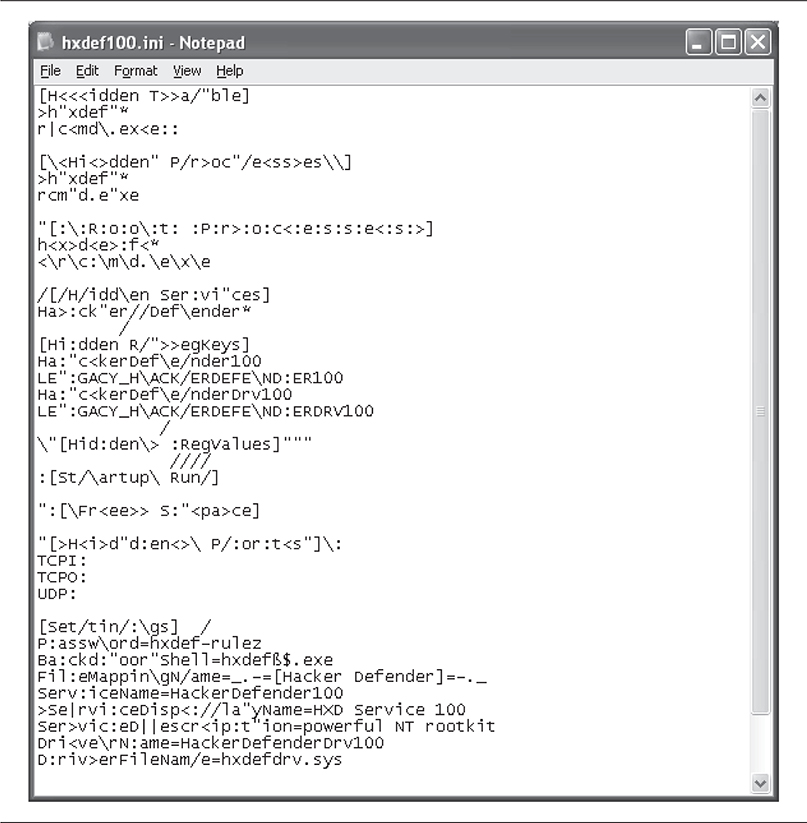Maximize the Notepad window

pyautogui.click(x=728, y=42)
